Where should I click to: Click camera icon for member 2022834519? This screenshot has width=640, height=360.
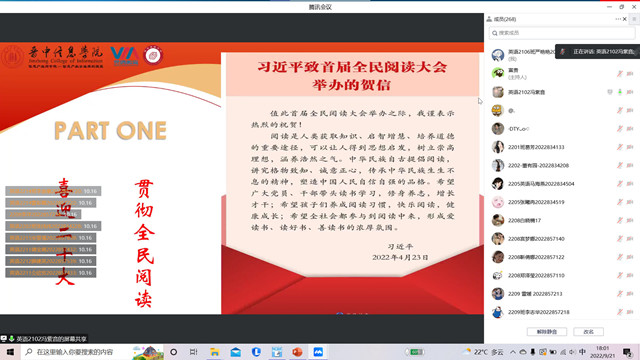click(630, 202)
